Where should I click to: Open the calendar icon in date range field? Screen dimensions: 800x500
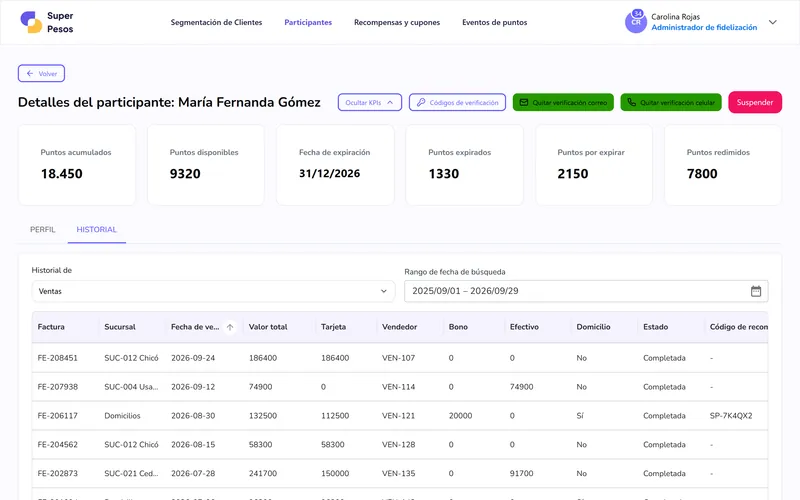756,291
